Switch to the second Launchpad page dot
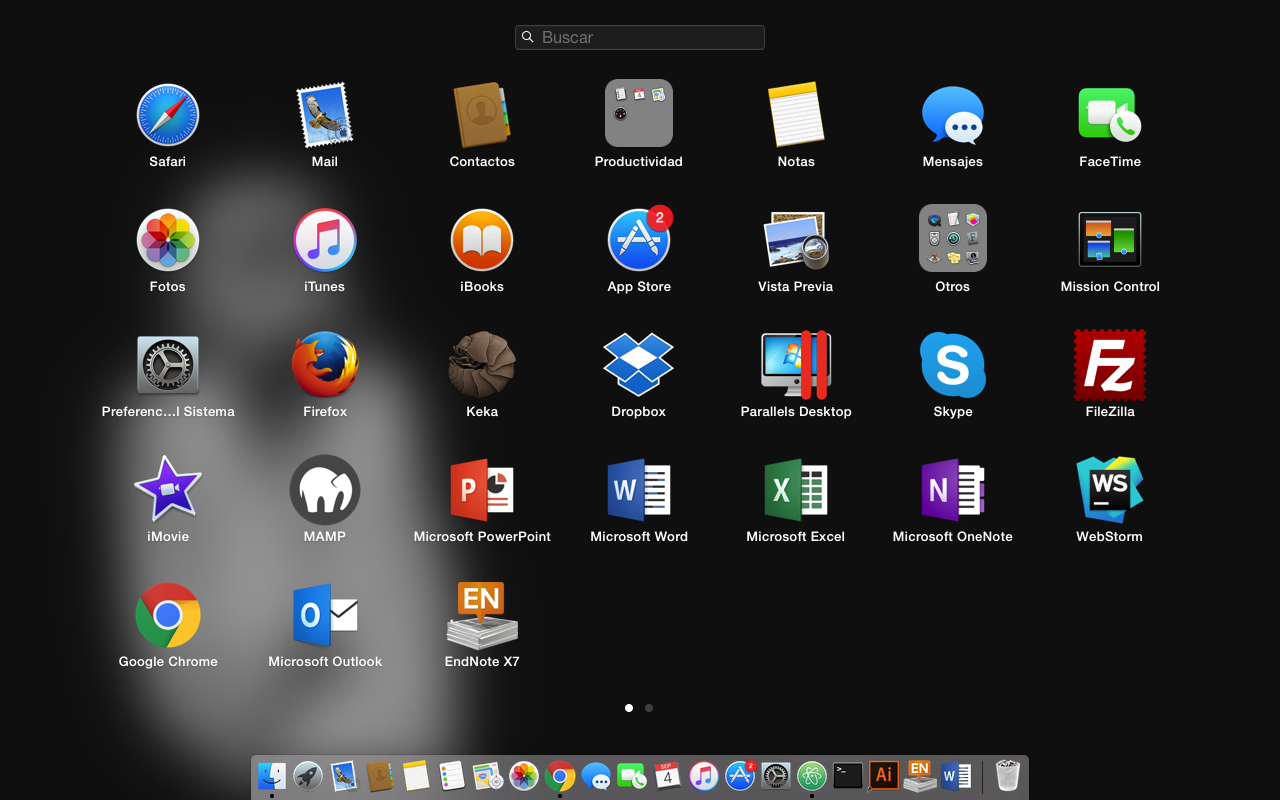 point(649,708)
